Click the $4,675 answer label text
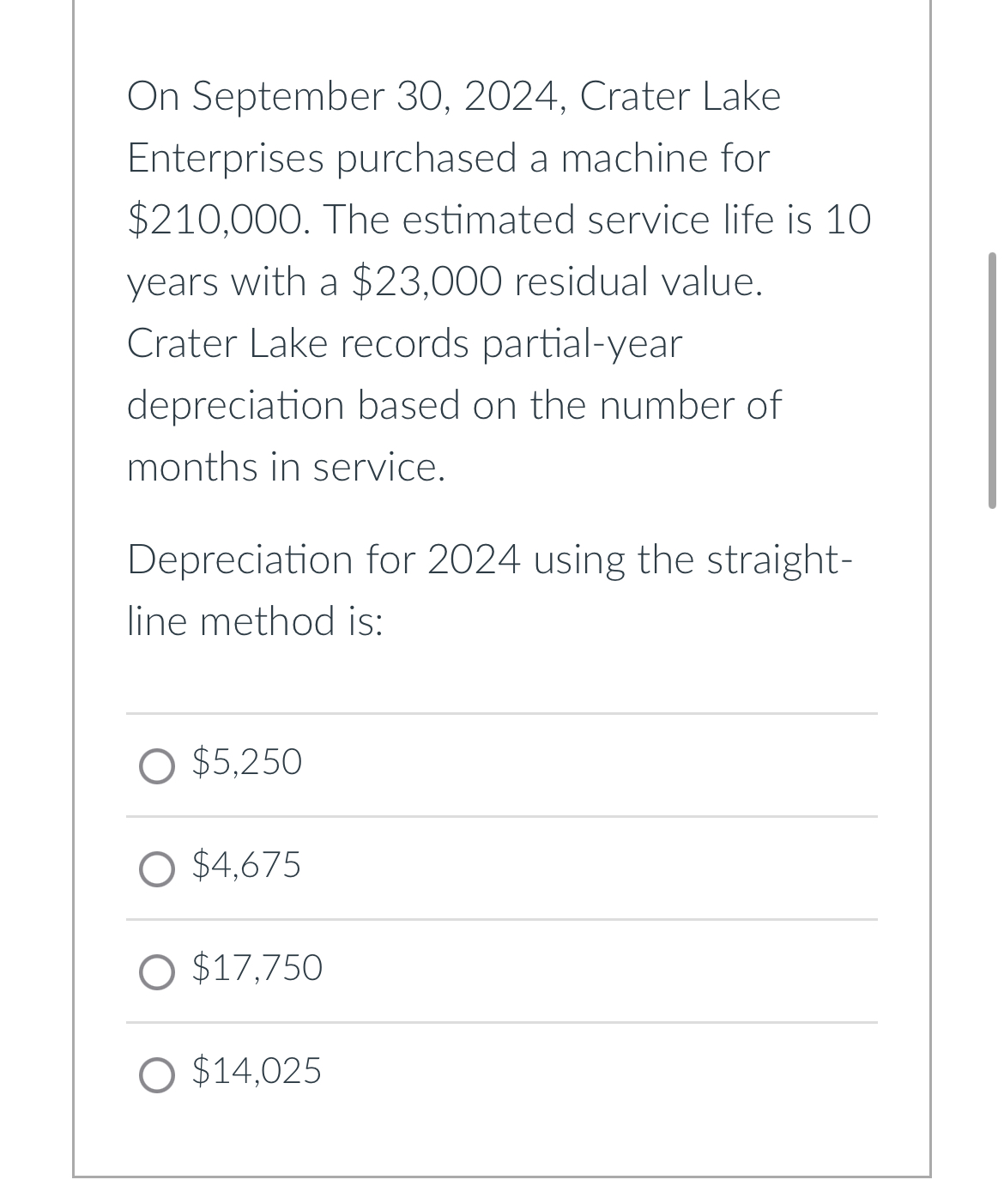 [247, 867]
